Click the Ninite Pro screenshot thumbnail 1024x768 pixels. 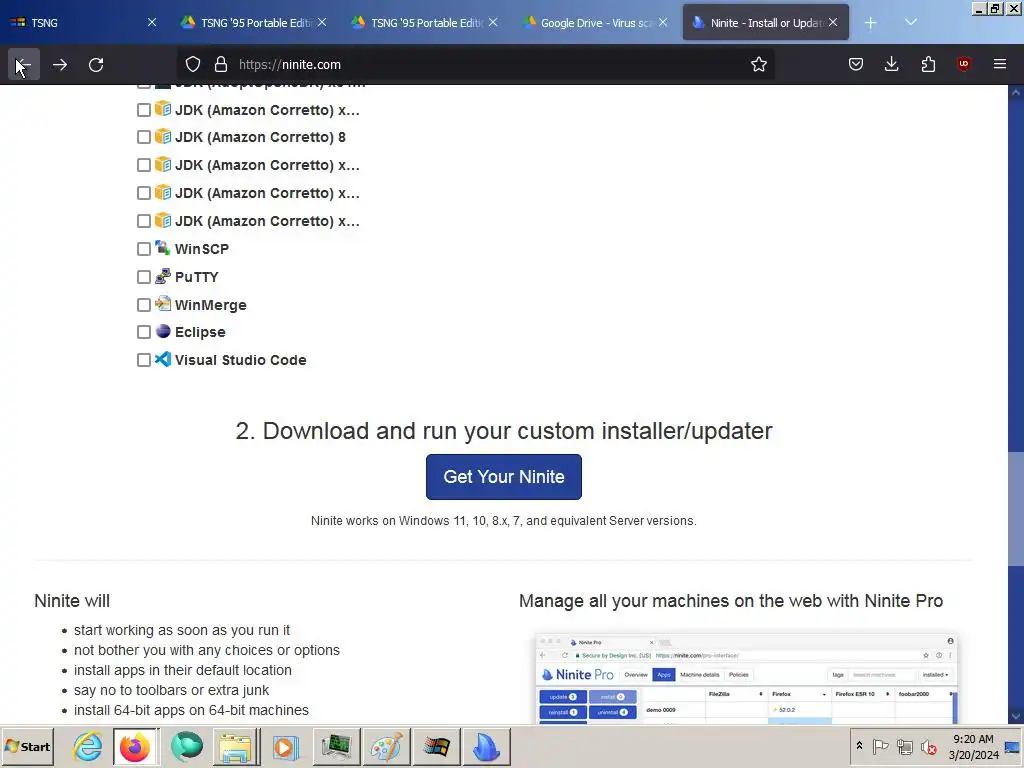click(x=746, y=677)
